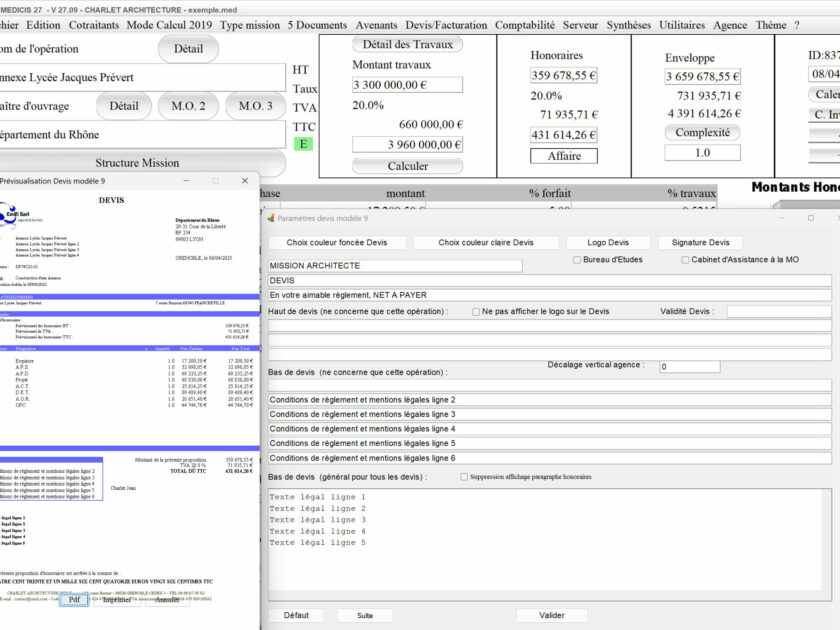Open the Thème menu
This screenshot has width=840, height=630.
click(771, 25)
